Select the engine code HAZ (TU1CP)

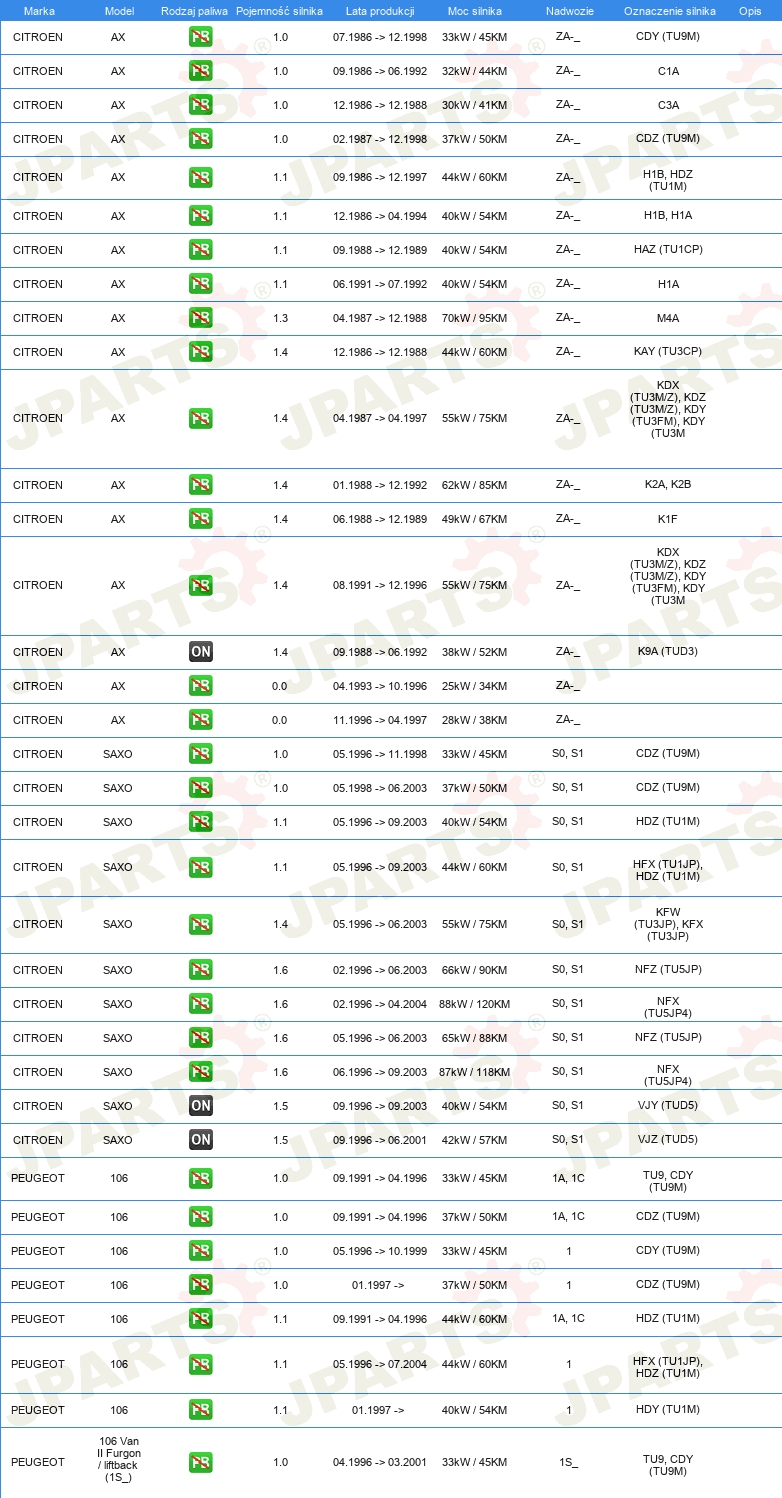tap(668, 250)
